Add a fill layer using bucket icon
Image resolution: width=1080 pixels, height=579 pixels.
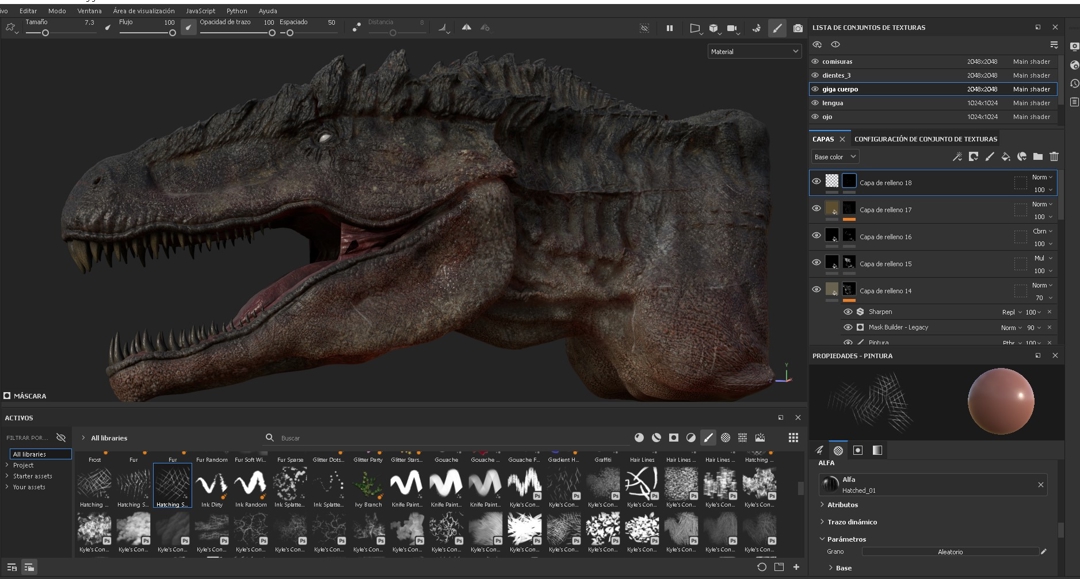[x=1006, y=157]
